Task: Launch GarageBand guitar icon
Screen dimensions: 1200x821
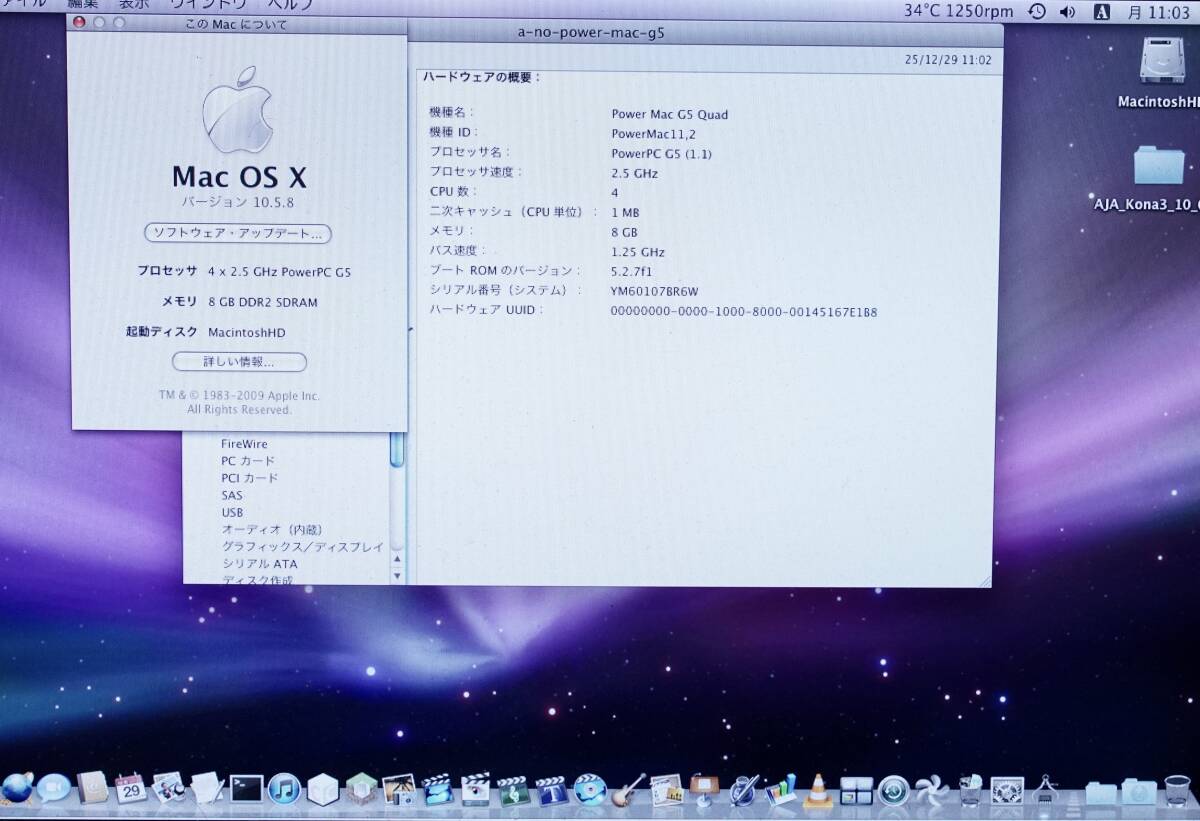Action: coord(627,790)
